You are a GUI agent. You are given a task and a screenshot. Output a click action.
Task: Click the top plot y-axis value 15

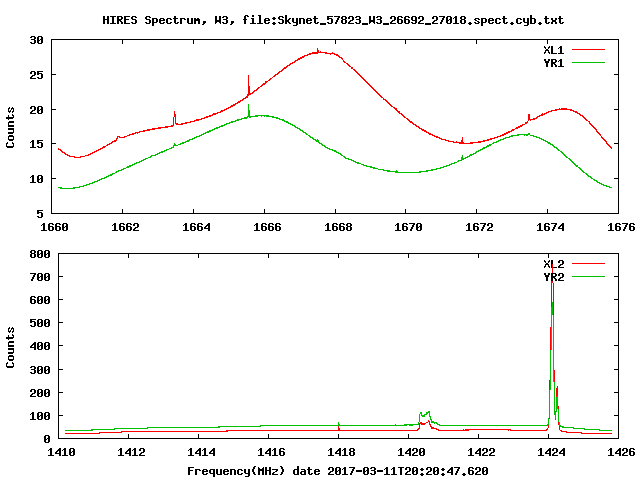pos(36,144)
